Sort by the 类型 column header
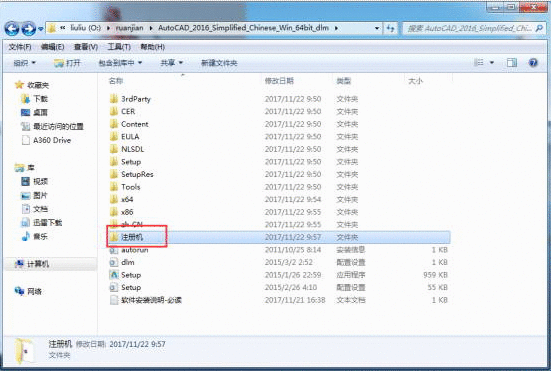 344,81
